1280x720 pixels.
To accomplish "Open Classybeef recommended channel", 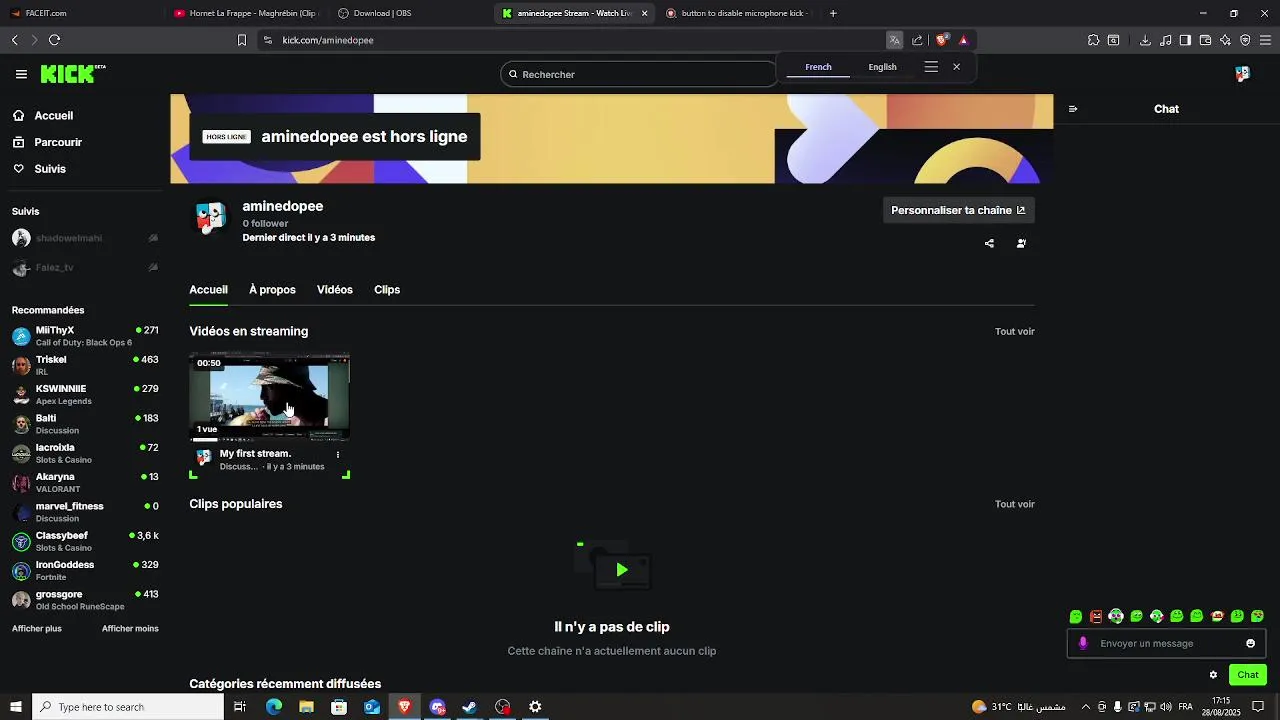I will [x=85, y=542].
